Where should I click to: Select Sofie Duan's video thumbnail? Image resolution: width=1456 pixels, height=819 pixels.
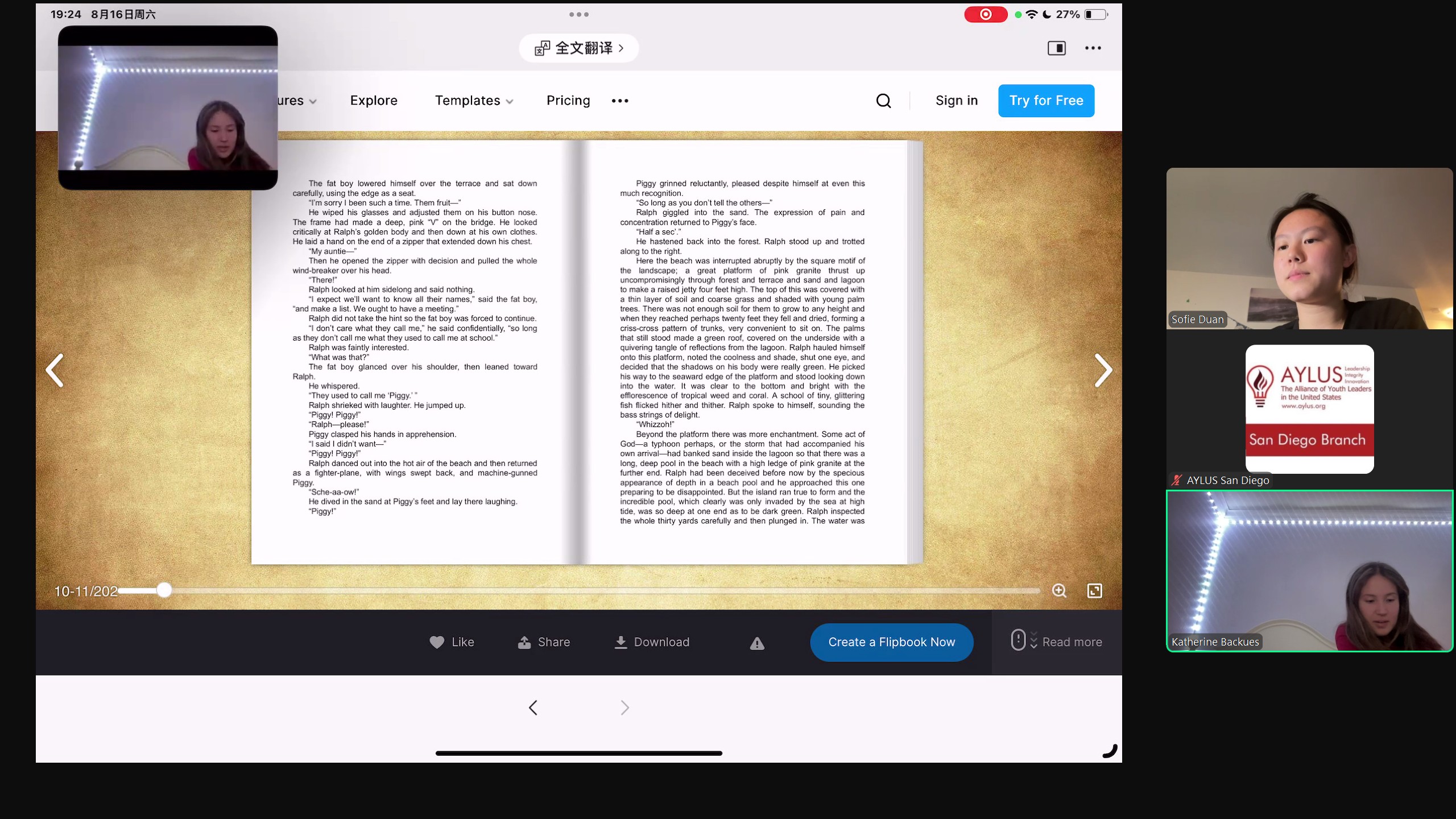click(1309, 249)
